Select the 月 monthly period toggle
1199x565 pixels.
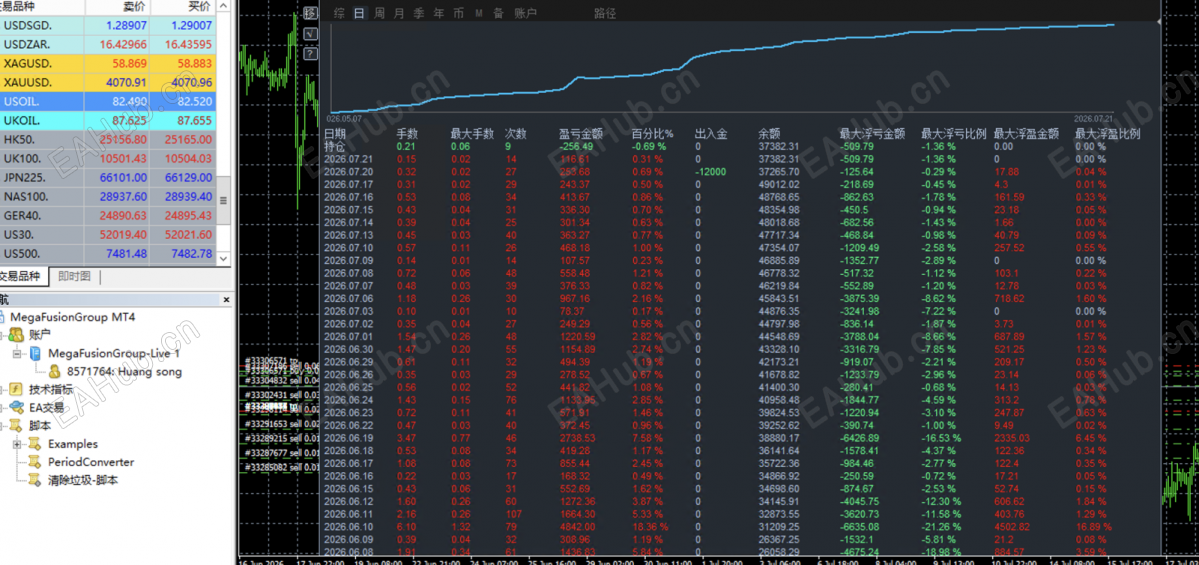[399, 14]
